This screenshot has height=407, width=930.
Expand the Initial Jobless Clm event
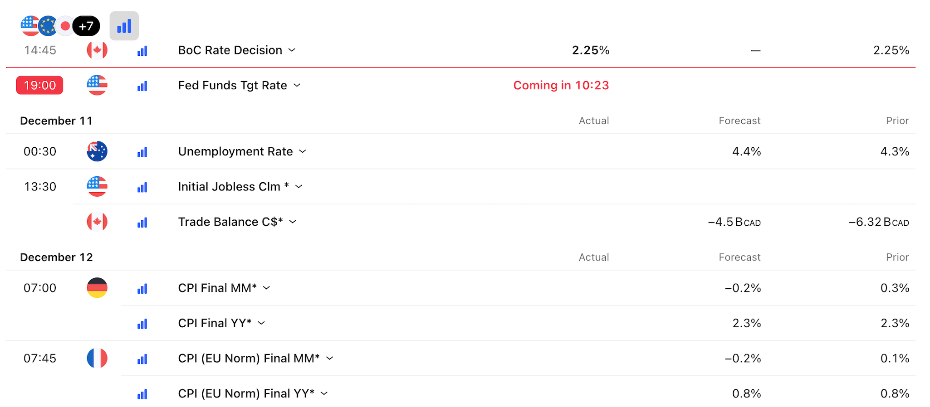[240, 187]
